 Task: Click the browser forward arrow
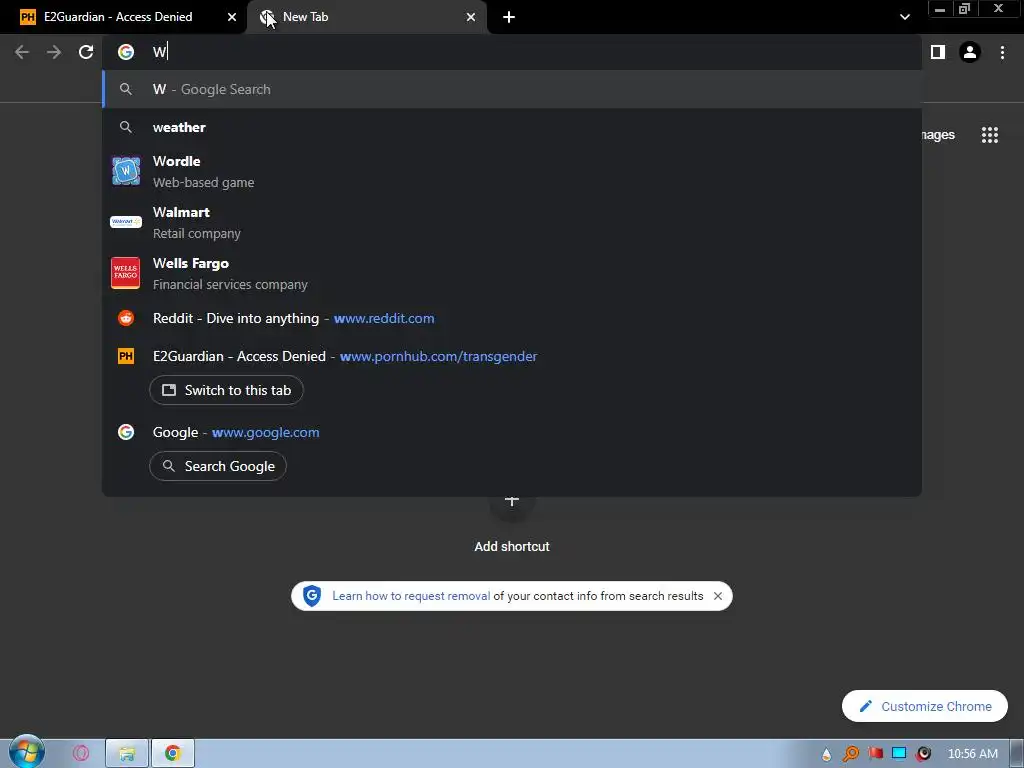point(54,52)
